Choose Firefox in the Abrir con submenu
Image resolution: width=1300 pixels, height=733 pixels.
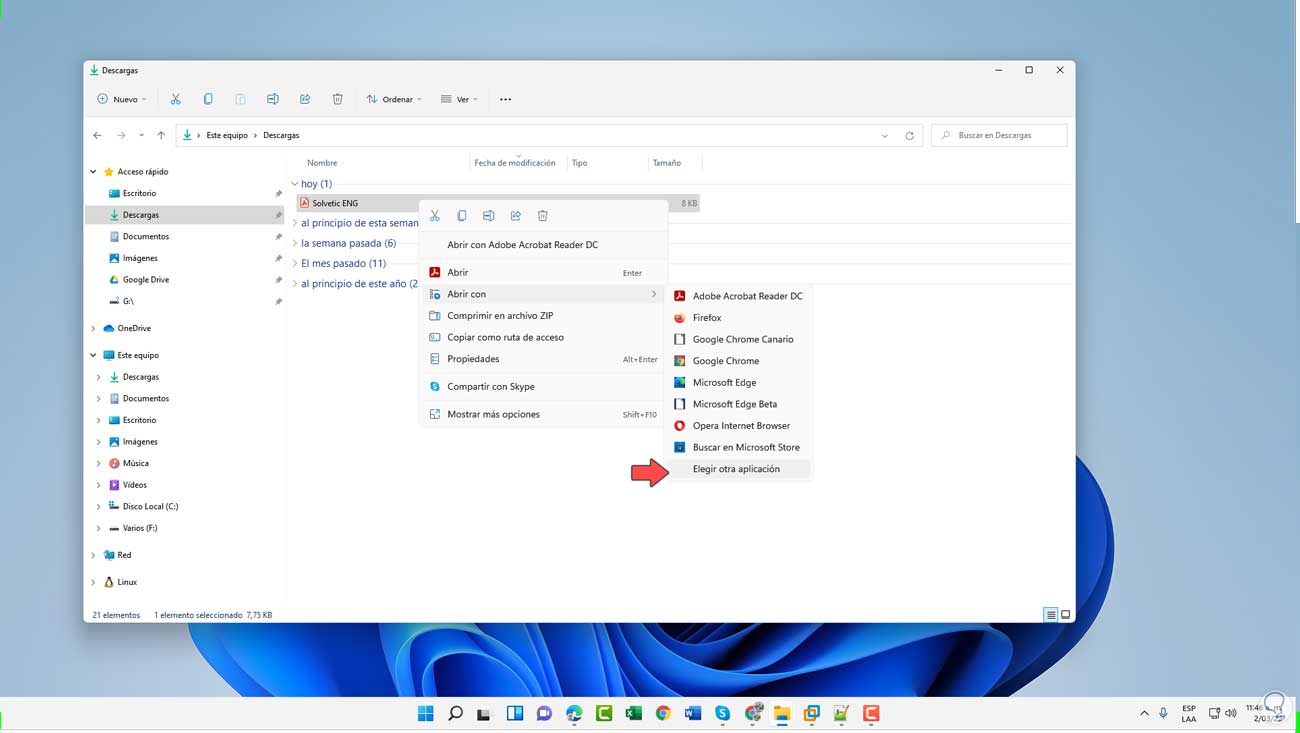[740, 318]
